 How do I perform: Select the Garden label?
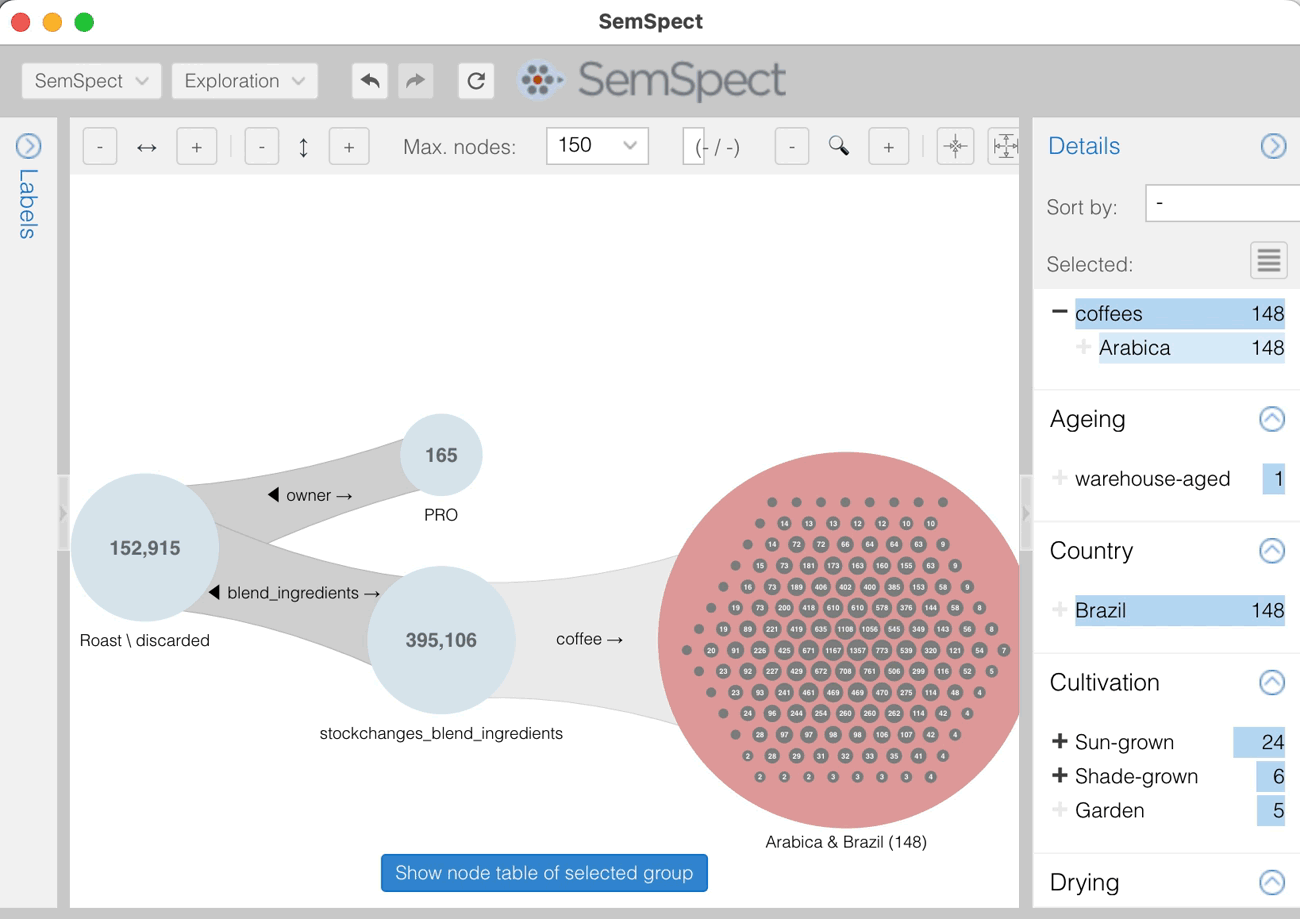tap(1109, 810)
